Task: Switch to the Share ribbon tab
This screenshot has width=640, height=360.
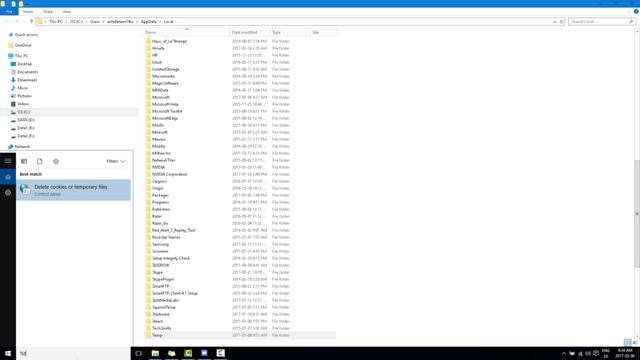Action: click(48, 12)
